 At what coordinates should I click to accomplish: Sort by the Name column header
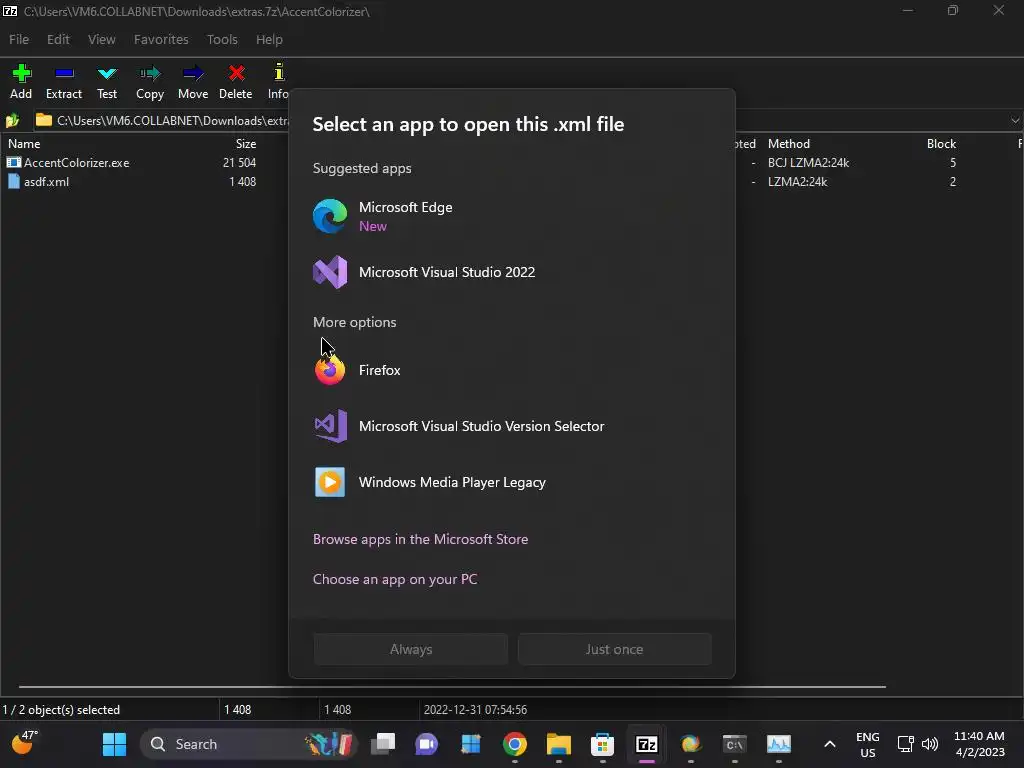coord(24,144)
